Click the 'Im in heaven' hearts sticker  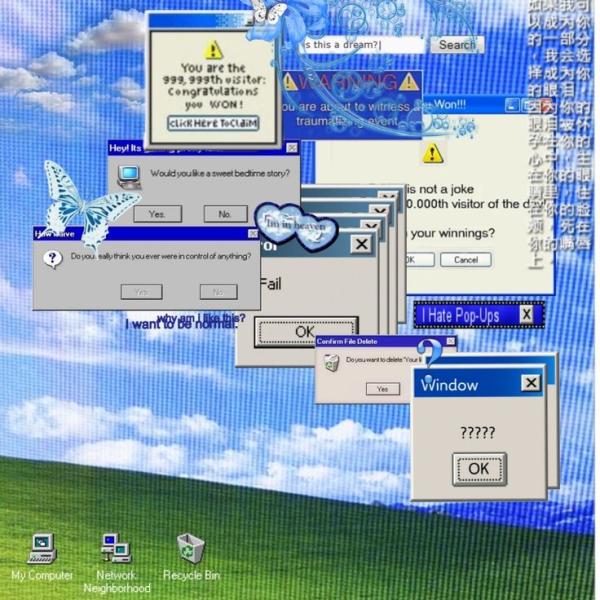click(296, 227)
